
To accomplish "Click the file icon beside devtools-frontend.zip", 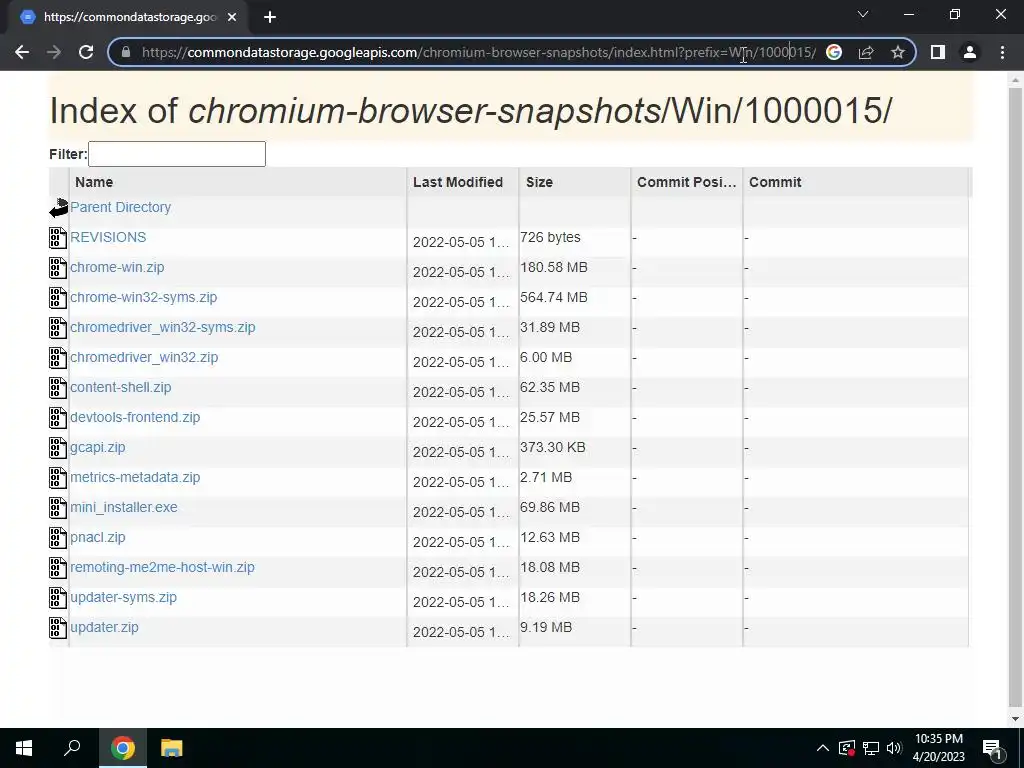I will point(57,418).
